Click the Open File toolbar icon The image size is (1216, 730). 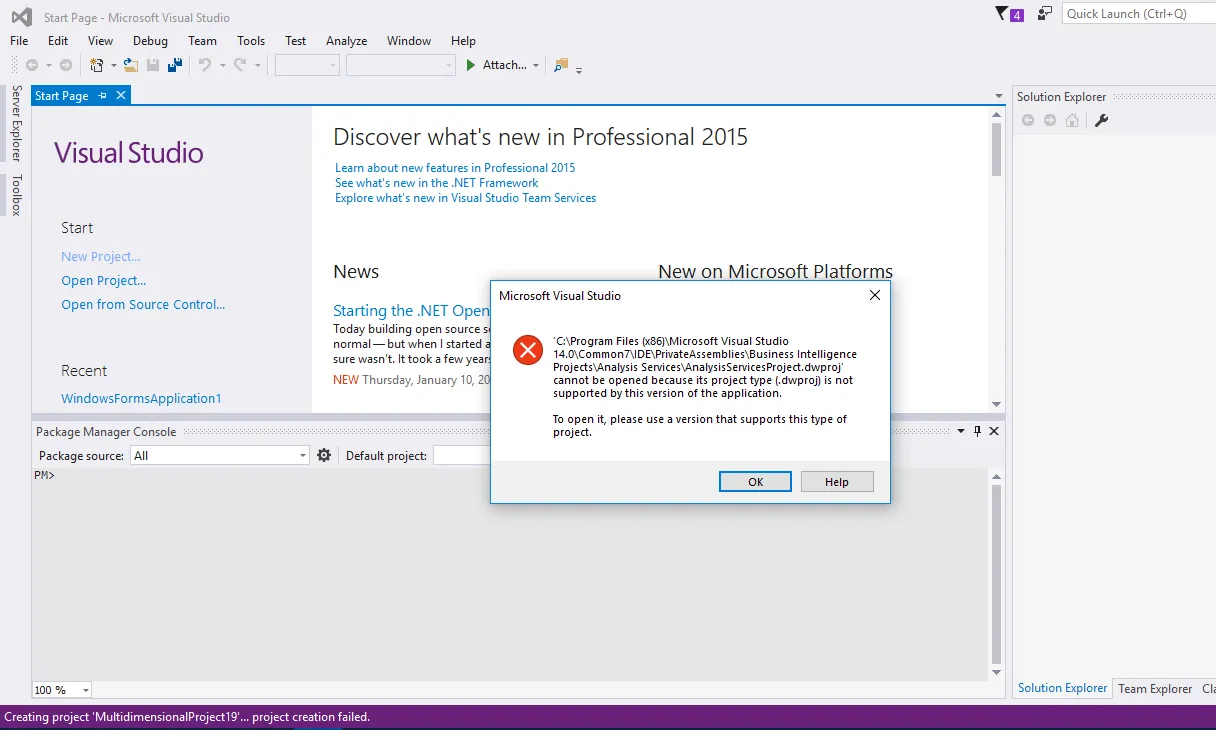[x=131, y=65]
